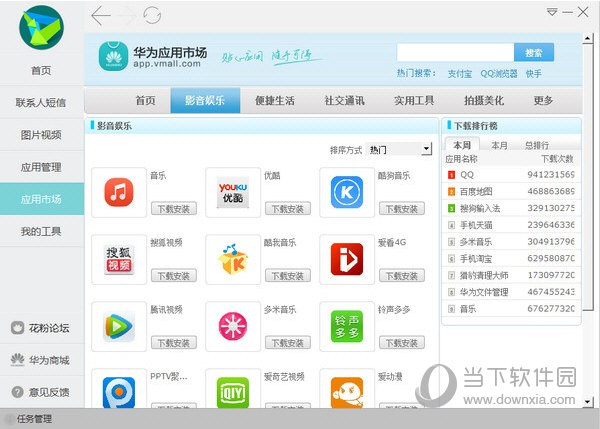Switch to the 拍摄美化 category tab
The width and height of the screenshot is (600, 429).
[484, 101]
